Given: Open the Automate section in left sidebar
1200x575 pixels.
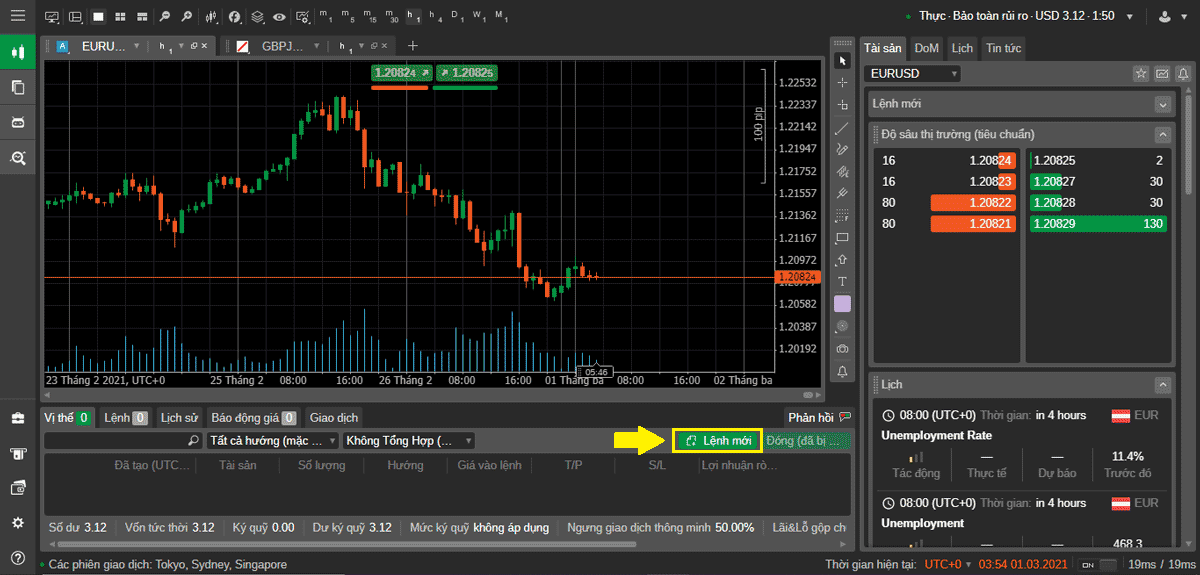Looking at the screenshot, I should click(x=17, y=122).
